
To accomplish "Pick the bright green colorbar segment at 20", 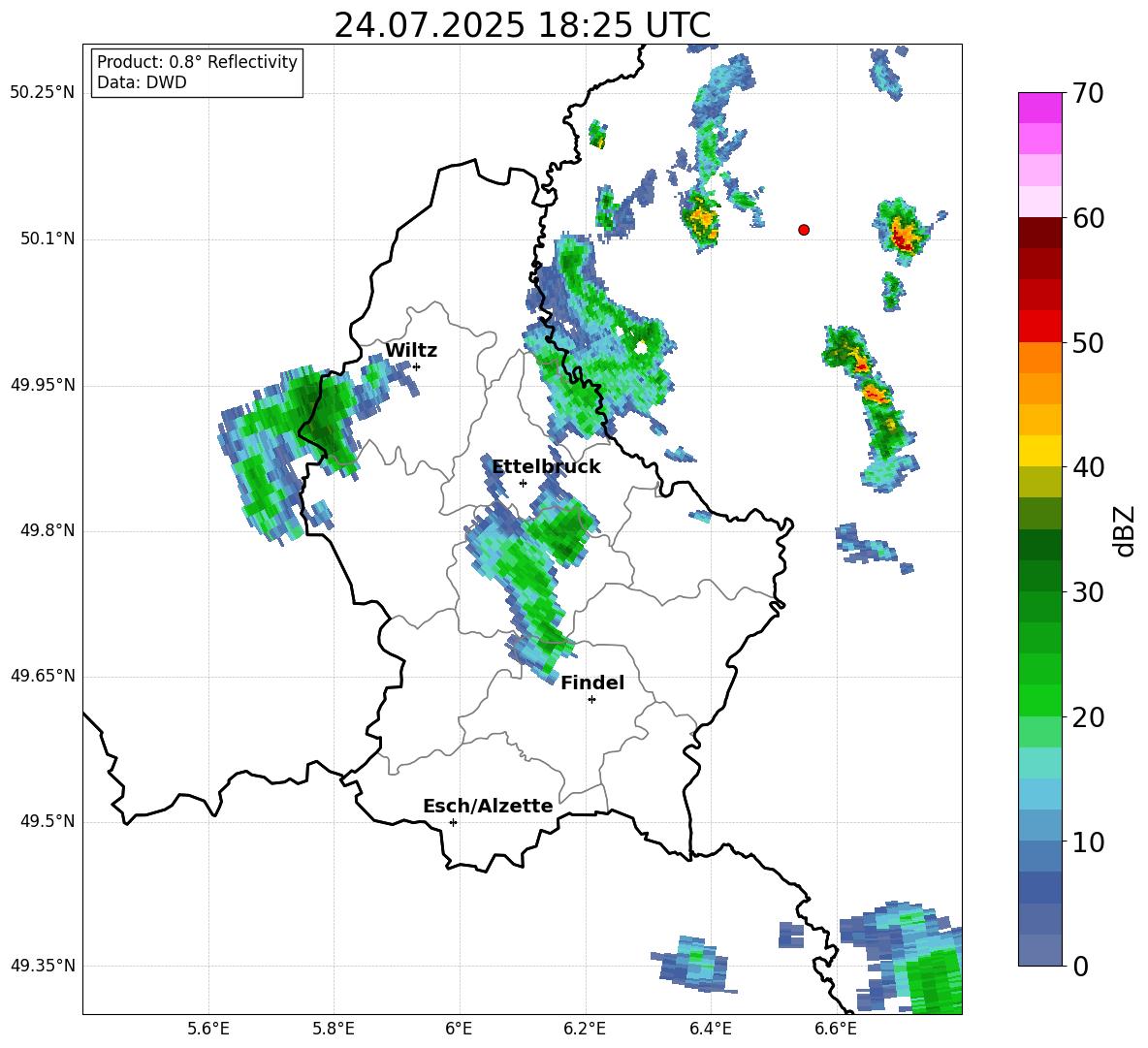I will [1039, 700].
